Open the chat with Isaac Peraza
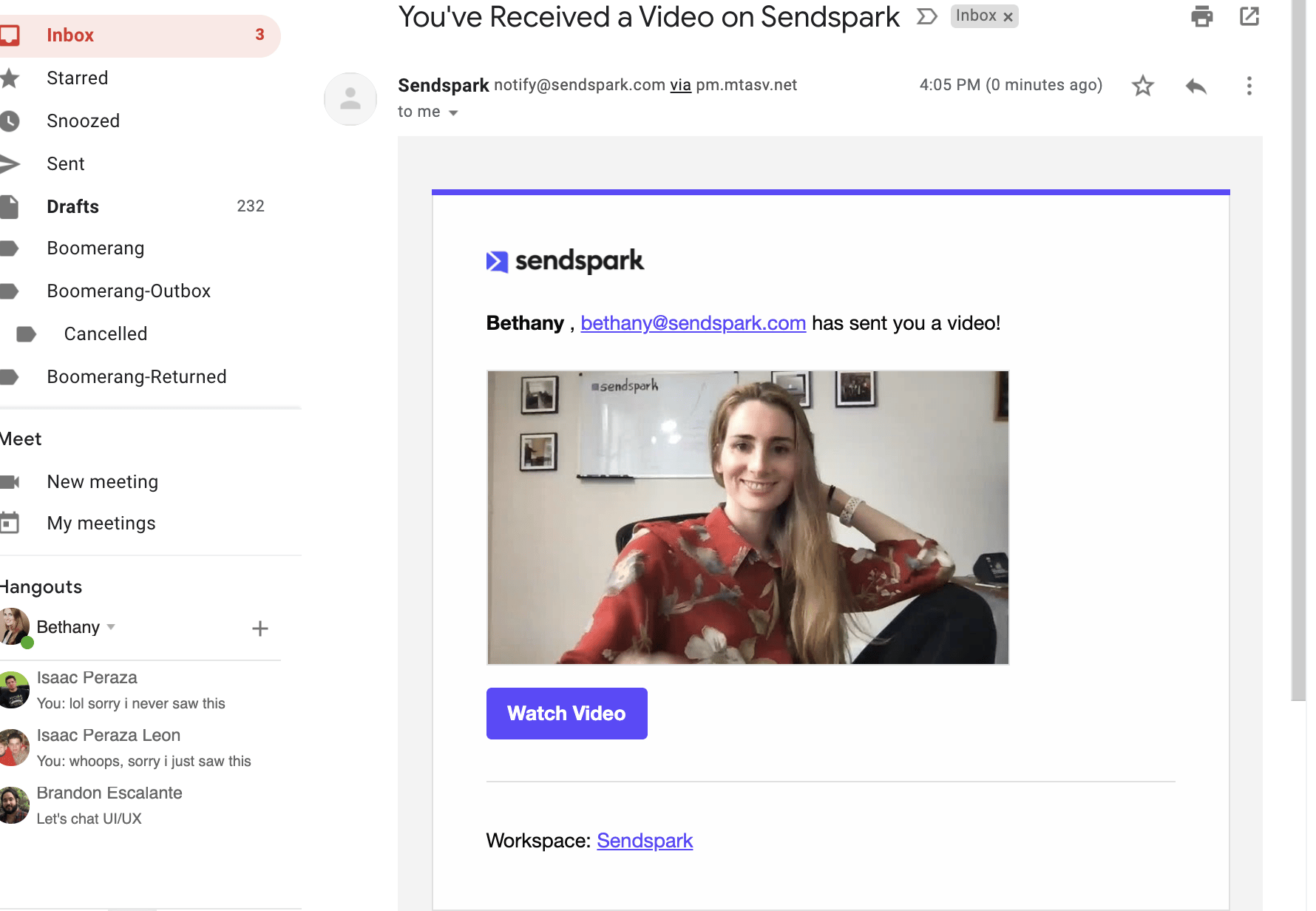The image size is (1316, 911). (140, 690)
